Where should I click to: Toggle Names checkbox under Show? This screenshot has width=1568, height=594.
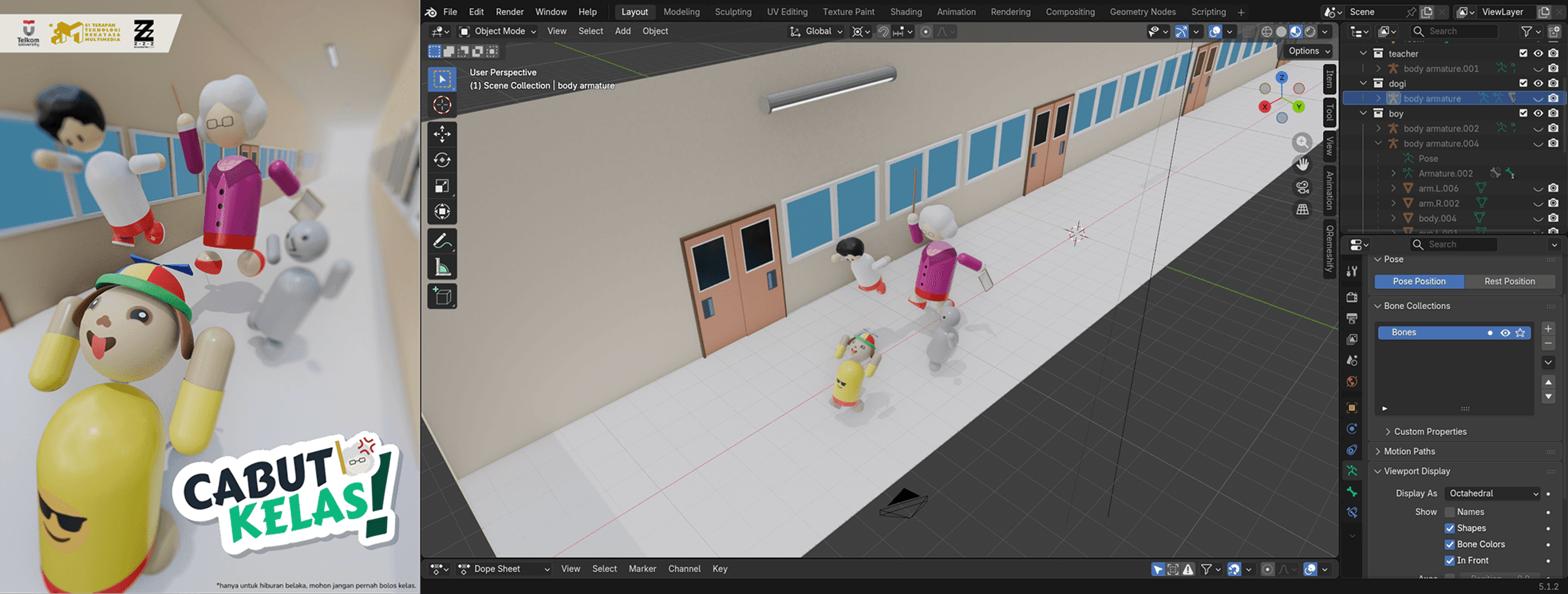tap(1450, 513)
